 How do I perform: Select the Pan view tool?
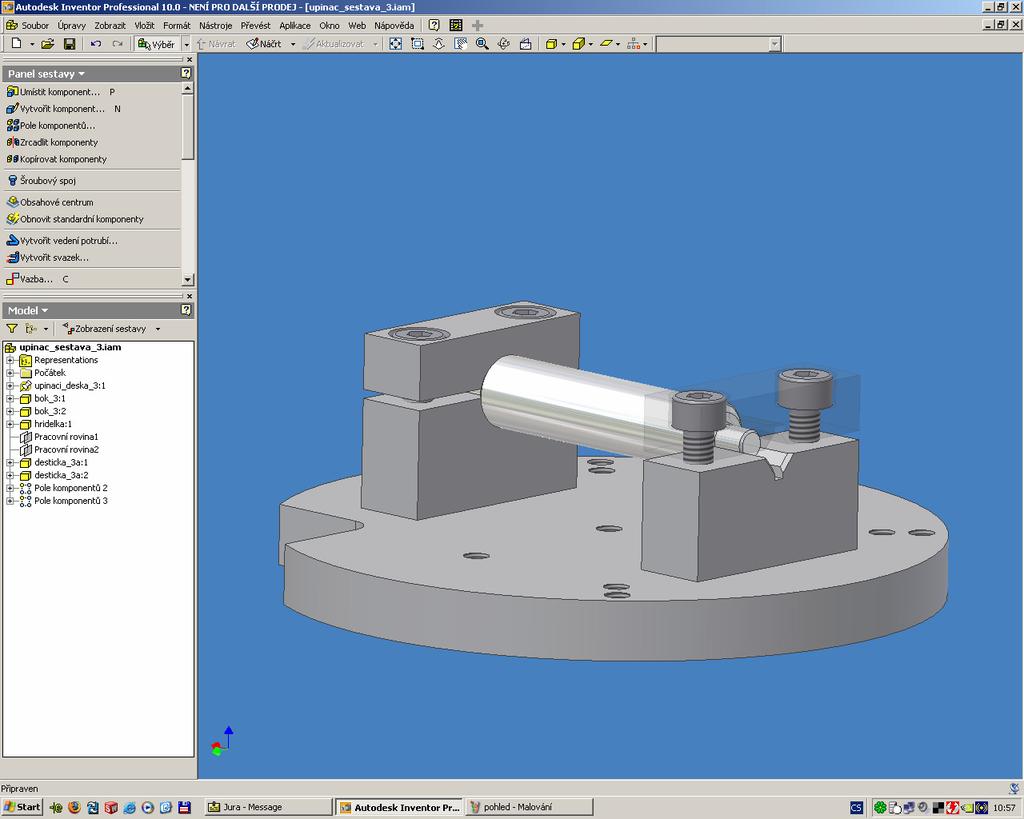461,44
